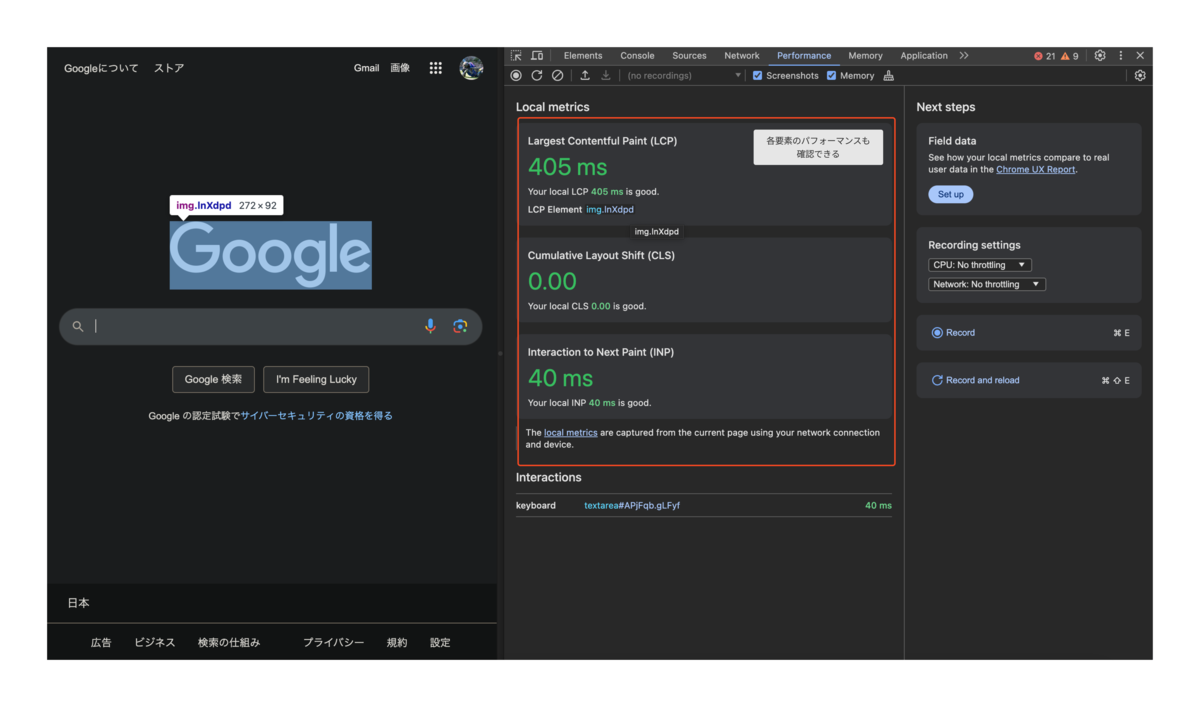The height and width of the screenshot is (707, 1200).
Task: Open the DevTools settings gear
Action: pos(1100,56)
